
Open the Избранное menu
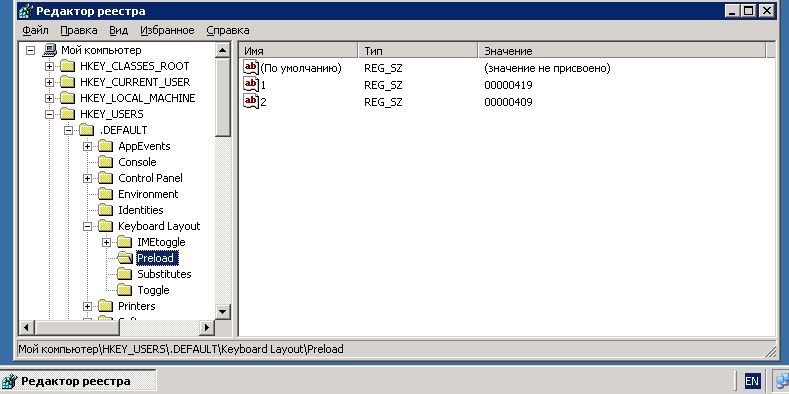coord(167,30)
